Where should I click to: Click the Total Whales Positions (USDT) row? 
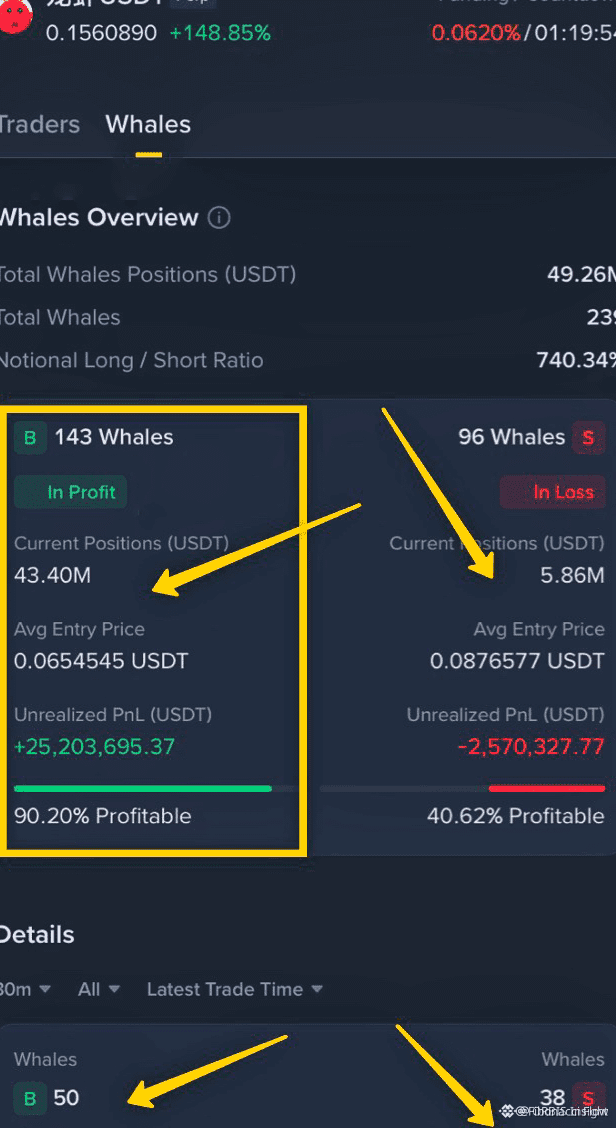(308, 274)
